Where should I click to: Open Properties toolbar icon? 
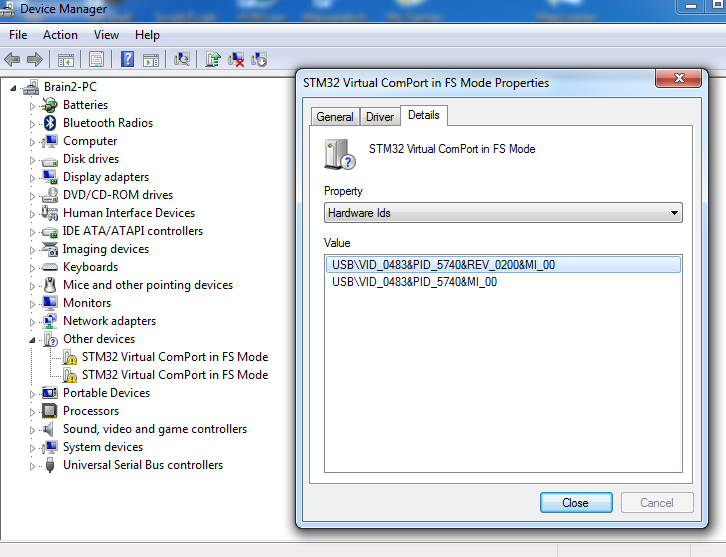(96, 60)
